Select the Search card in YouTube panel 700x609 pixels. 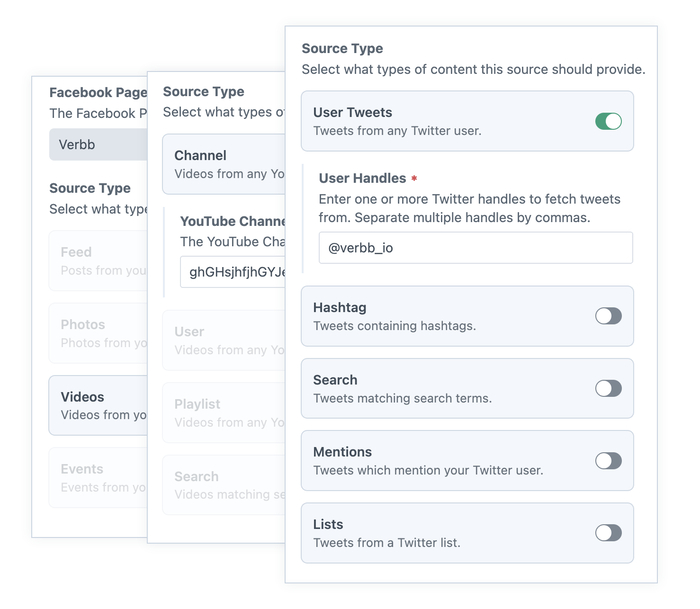[224, 485]
